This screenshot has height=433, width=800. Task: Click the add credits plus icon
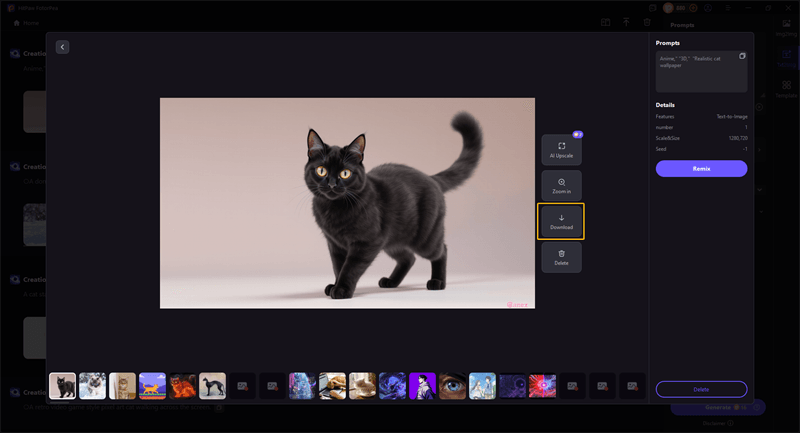(694, 7)
